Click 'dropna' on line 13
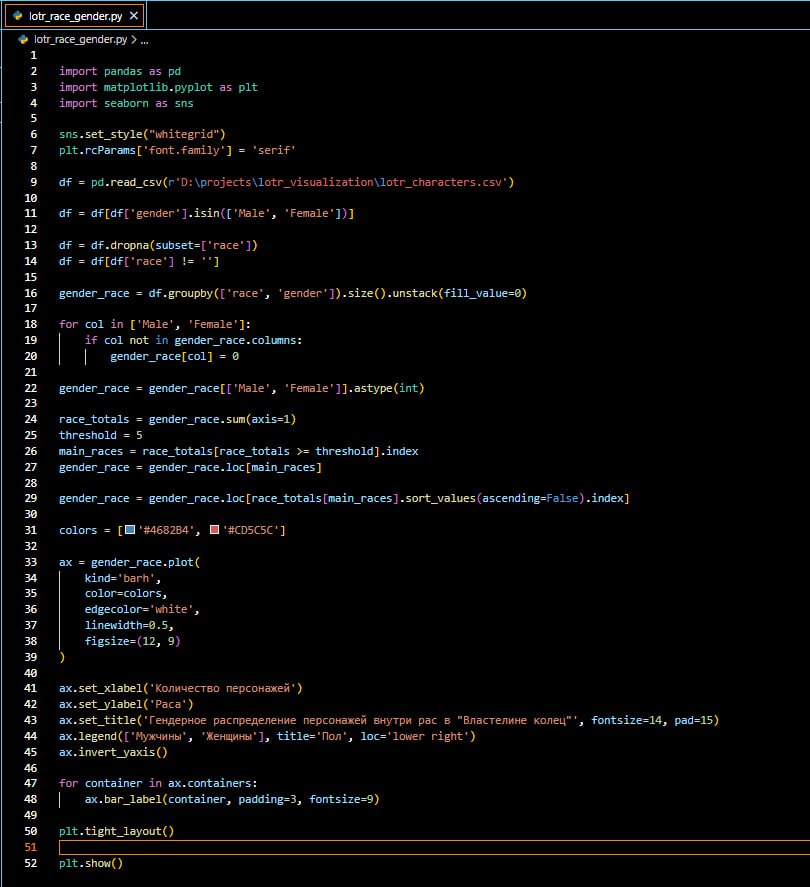 pos(130,246)
